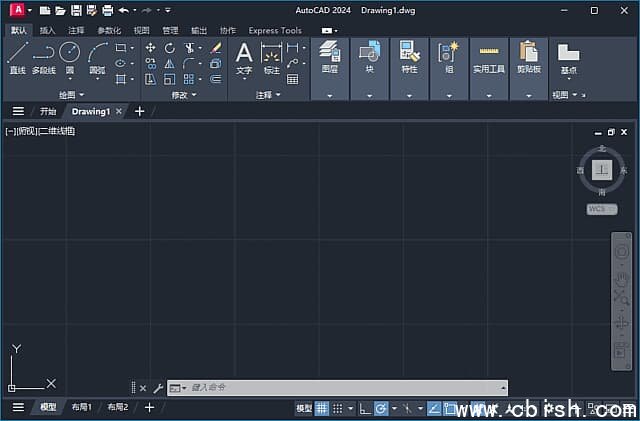Expand the 注释 panel dropdown
The height and width of the screenshot is (421, 640).
pos(268,95)
